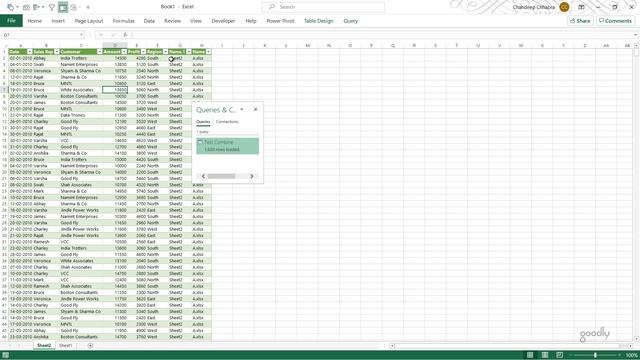
Task: Open the Queries & Connections pane options arrow
Action: click(x=242, y=109)
